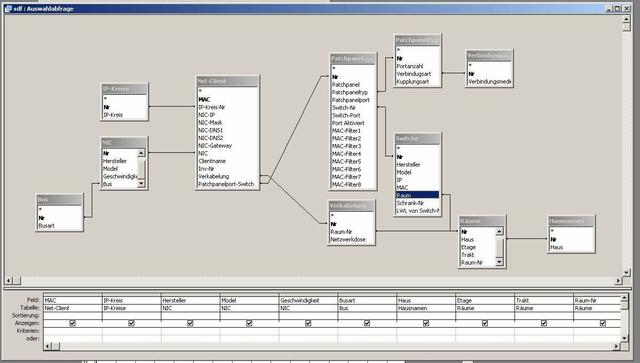Click NIC table's scroll down arrow
The width and height of the screenshot is (640, 363).
pos(141,184)
